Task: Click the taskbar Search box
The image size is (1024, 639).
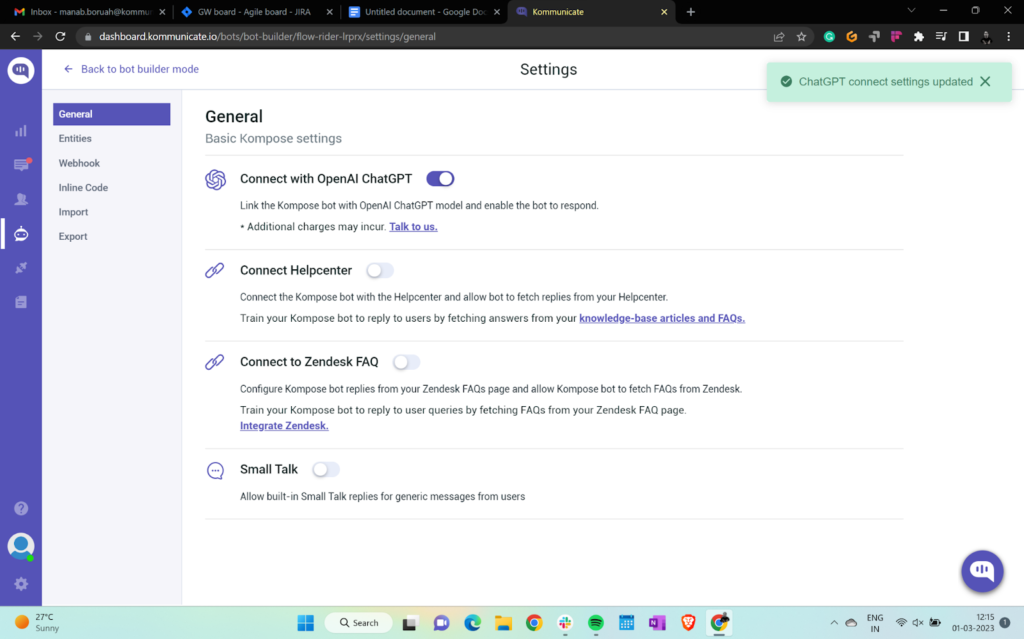Action: 359,623
